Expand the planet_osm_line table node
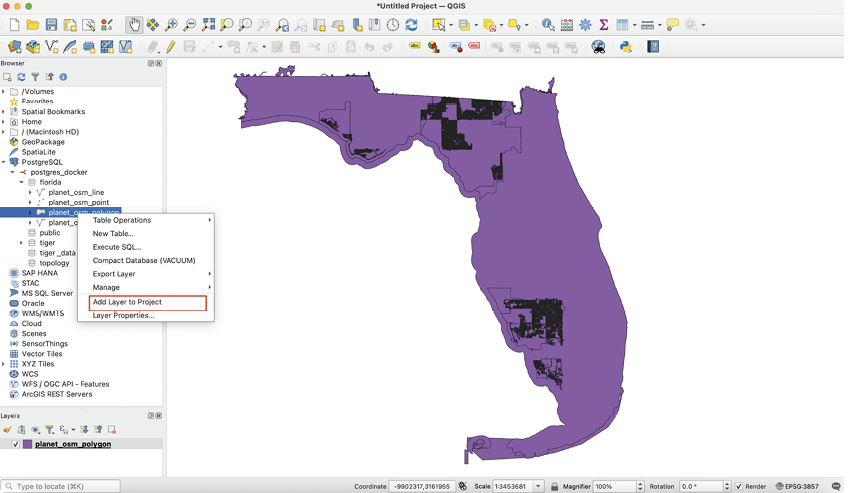 coord(30,192)
